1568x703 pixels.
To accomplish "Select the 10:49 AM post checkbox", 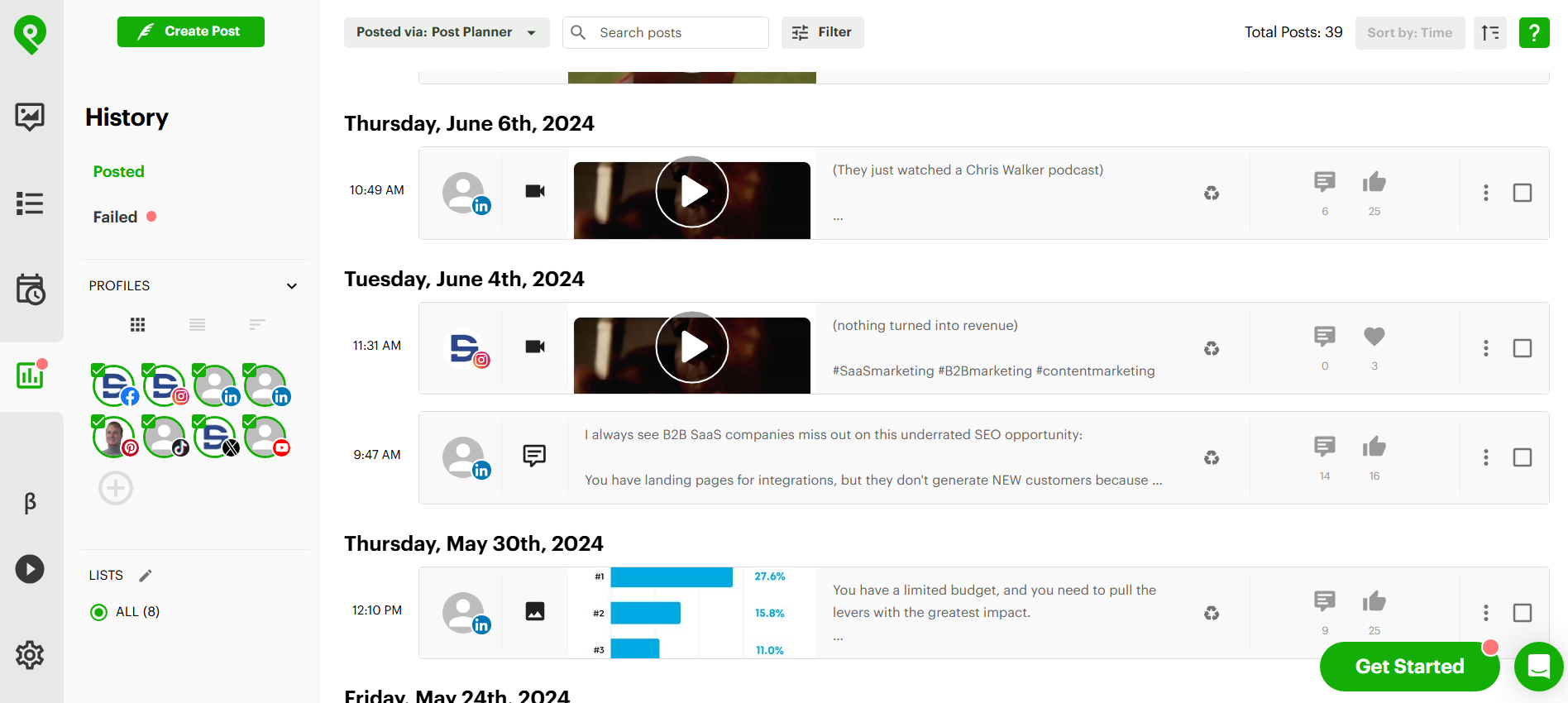I will pyautogui.click(x=1523, y=193).
